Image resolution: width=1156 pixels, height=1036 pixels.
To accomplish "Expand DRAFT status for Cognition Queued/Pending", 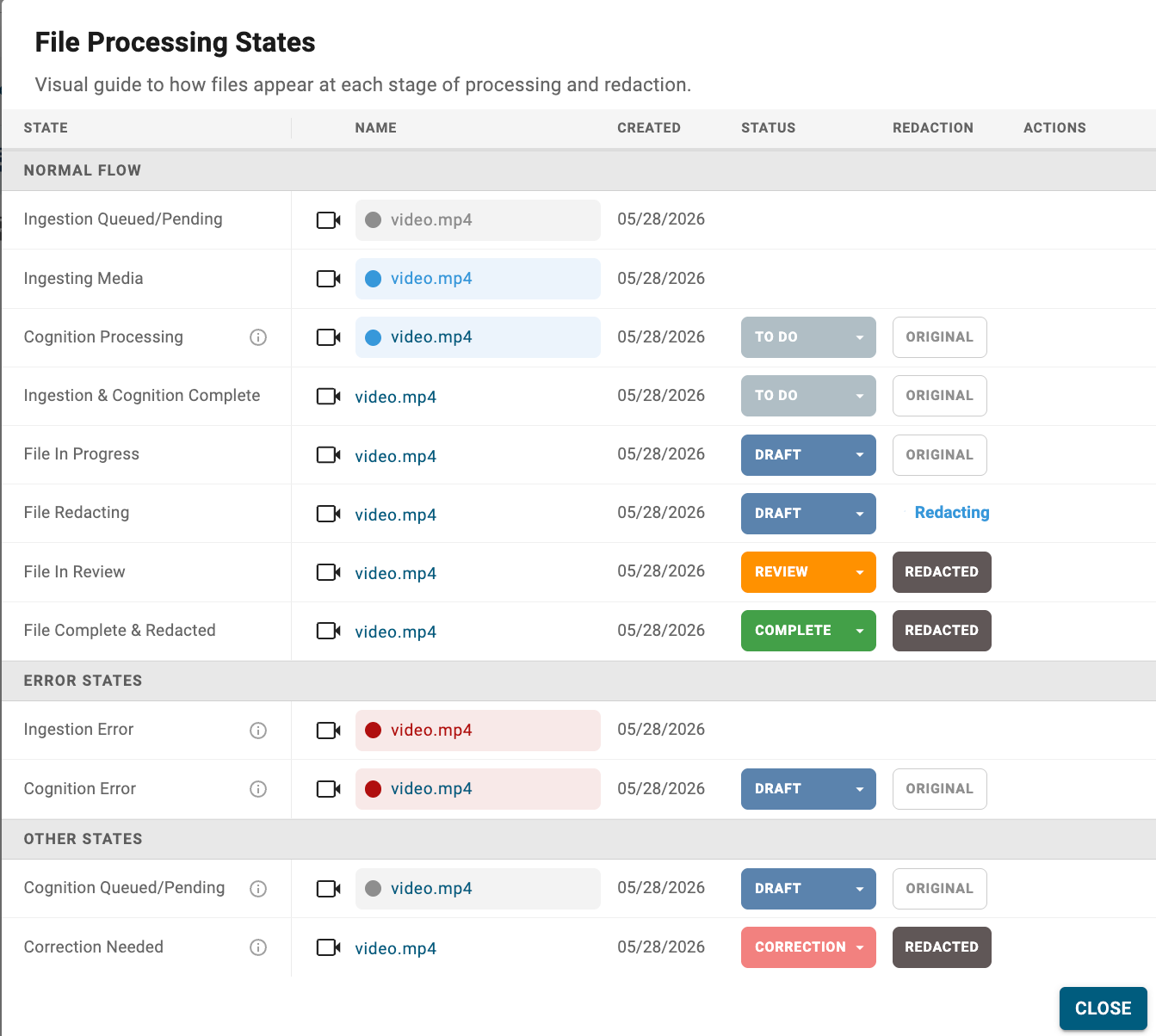I will tap(808, 889).
